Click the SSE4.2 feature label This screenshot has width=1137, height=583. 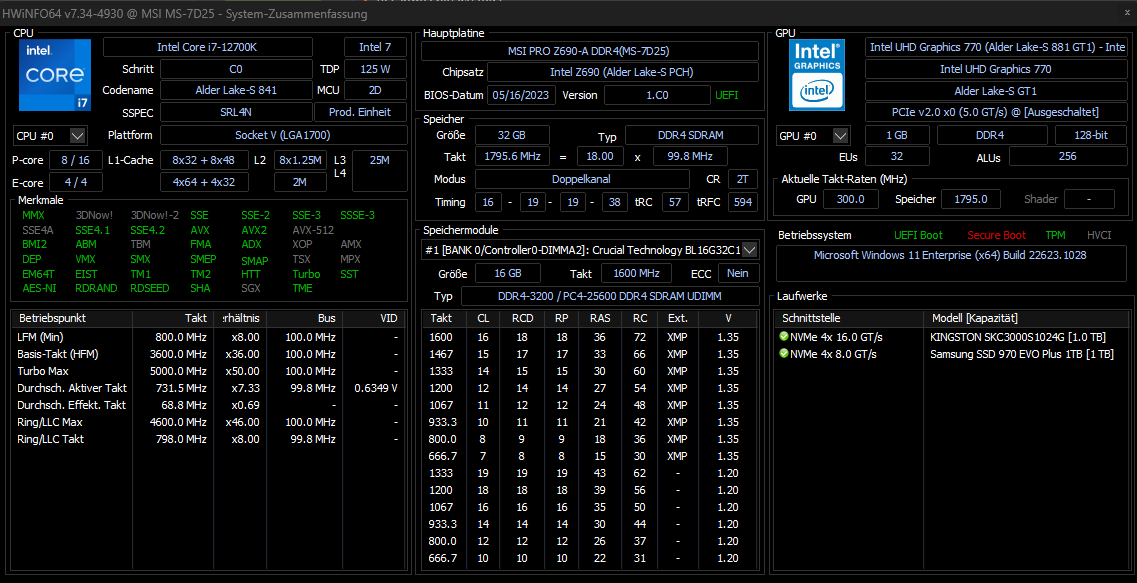point(147,230)
